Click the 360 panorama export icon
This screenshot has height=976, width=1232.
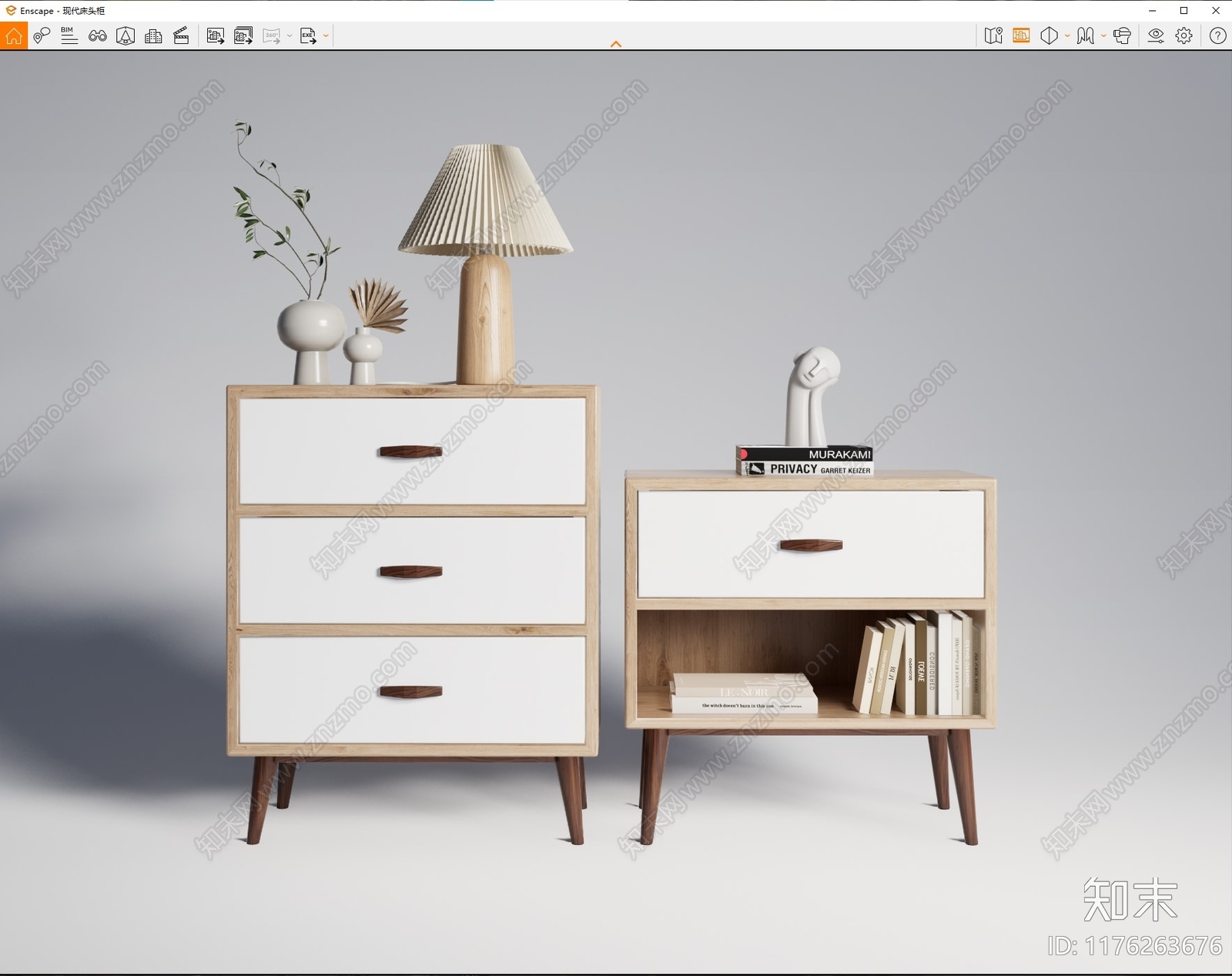[x=272, y=35]
